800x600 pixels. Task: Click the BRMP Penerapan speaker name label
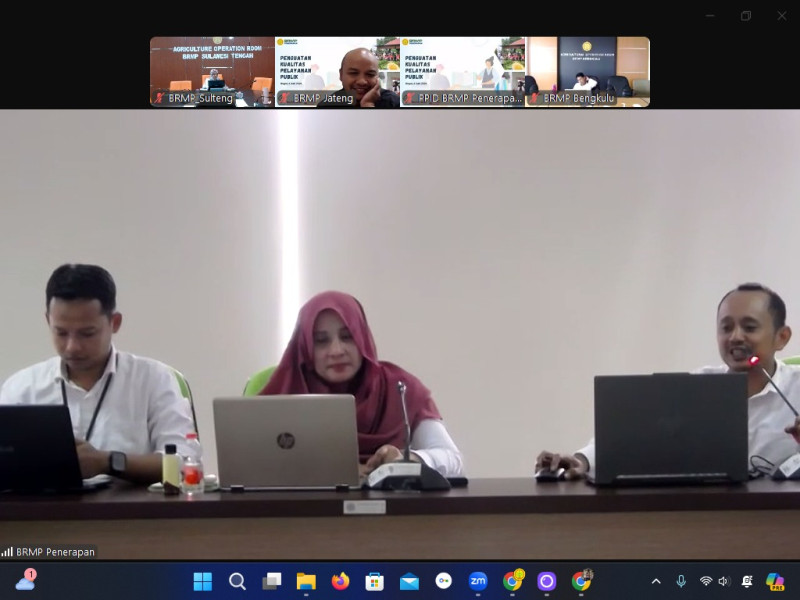click(x=55, y=552)
